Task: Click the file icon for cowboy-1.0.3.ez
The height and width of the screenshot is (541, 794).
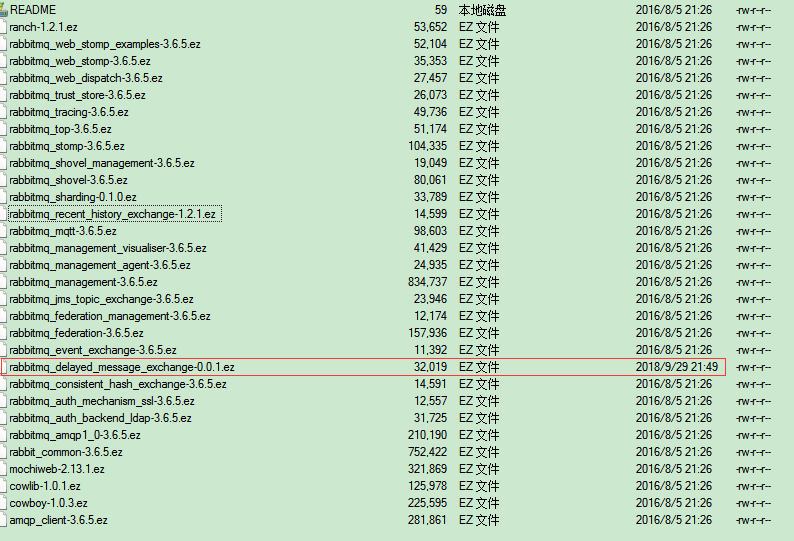Action: [4, 503]
